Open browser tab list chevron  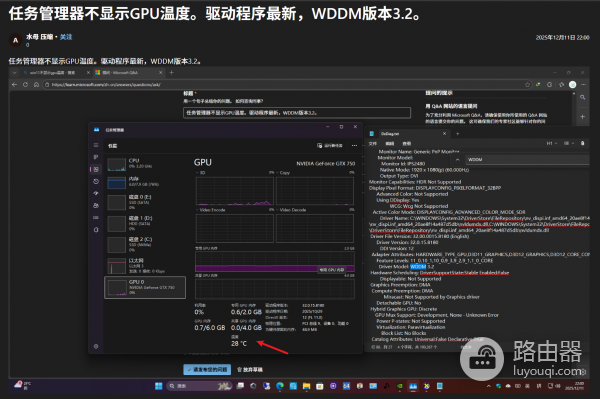coord(15,72)
